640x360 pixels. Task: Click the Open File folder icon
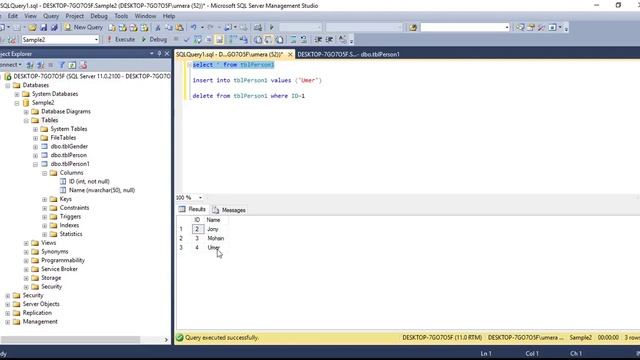coord(32,27)
